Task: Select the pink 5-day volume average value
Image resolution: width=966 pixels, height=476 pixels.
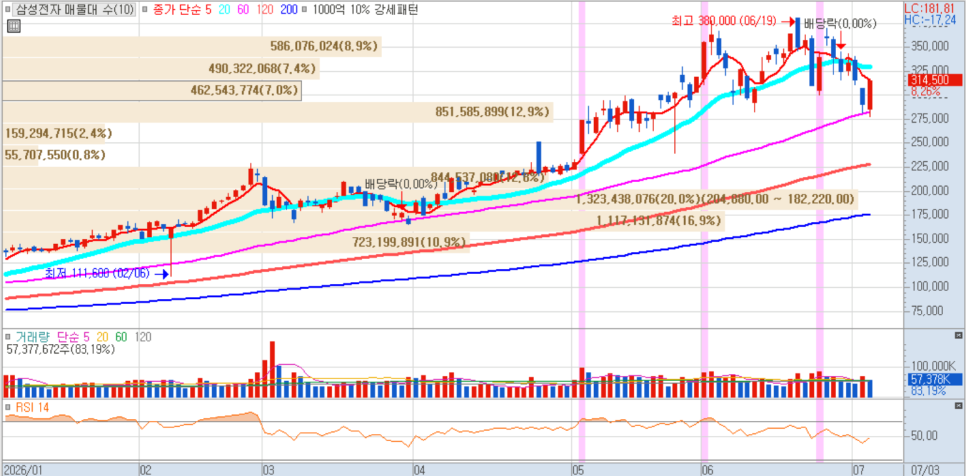Action: tap(86, 337)
